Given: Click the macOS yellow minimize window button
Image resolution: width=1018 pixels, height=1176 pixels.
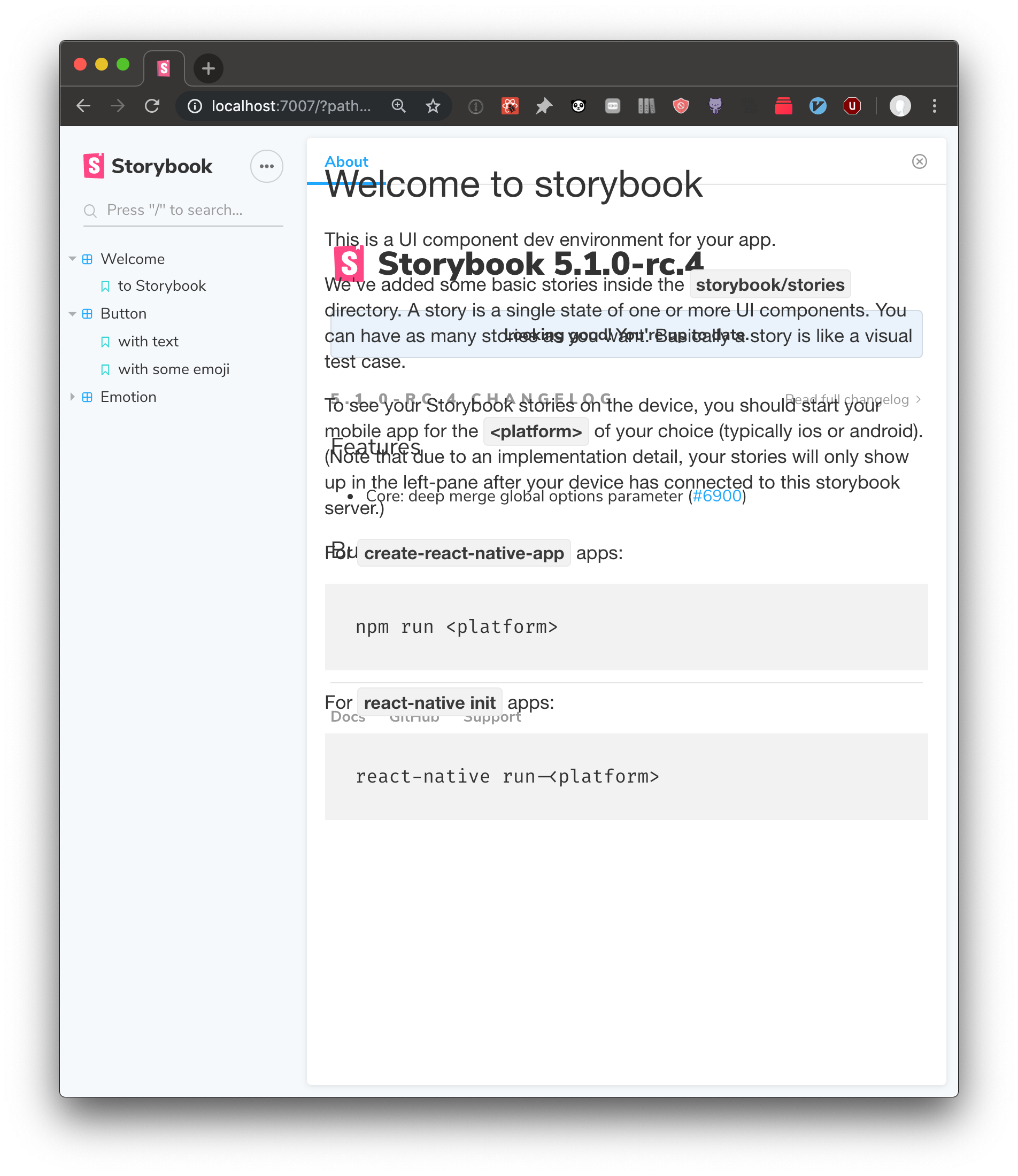Looking at the screenshot, I should click(102, 64).
